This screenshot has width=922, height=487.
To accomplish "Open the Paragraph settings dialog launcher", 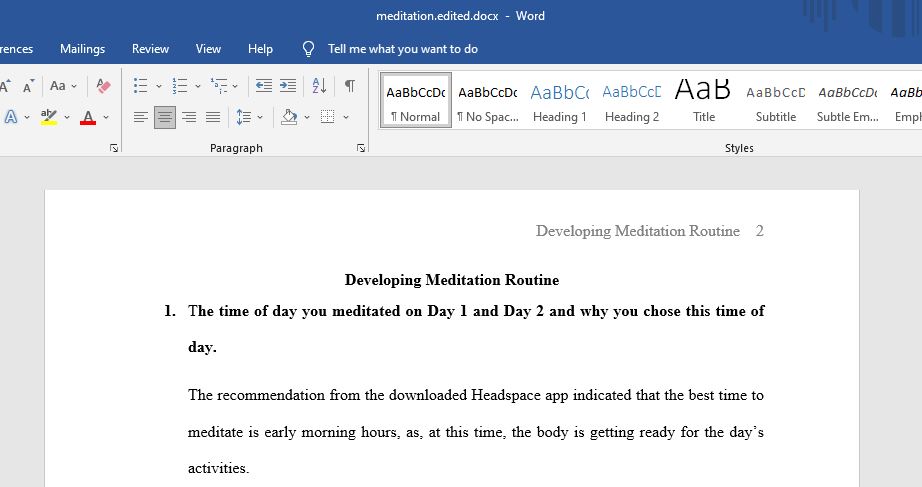I will click(361, 148).
